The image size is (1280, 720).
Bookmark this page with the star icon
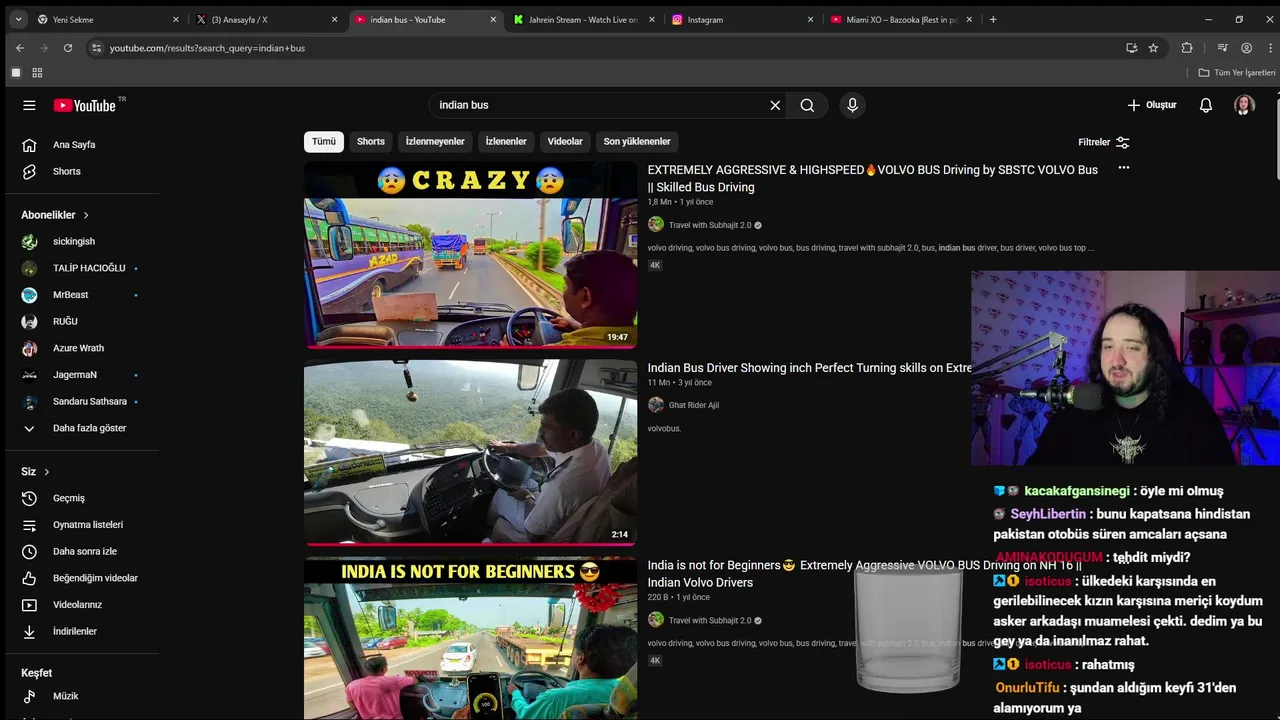point(1153,48)
